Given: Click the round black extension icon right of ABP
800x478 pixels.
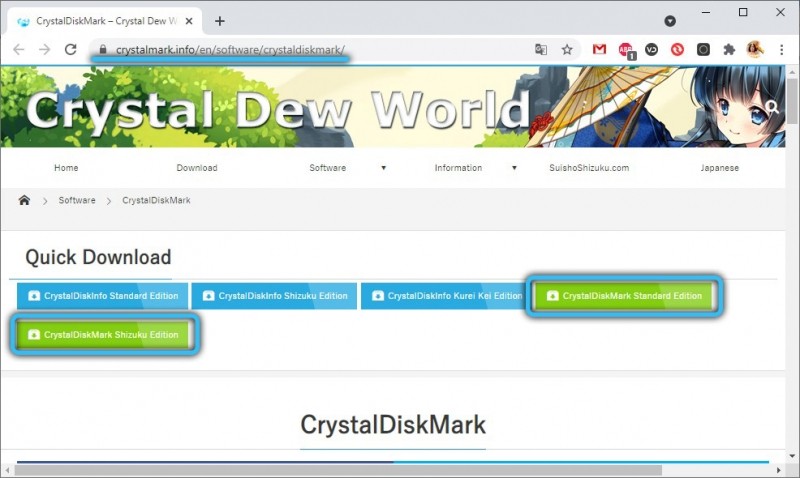Looking at the screenshot, I should click(x=652, y=49).
